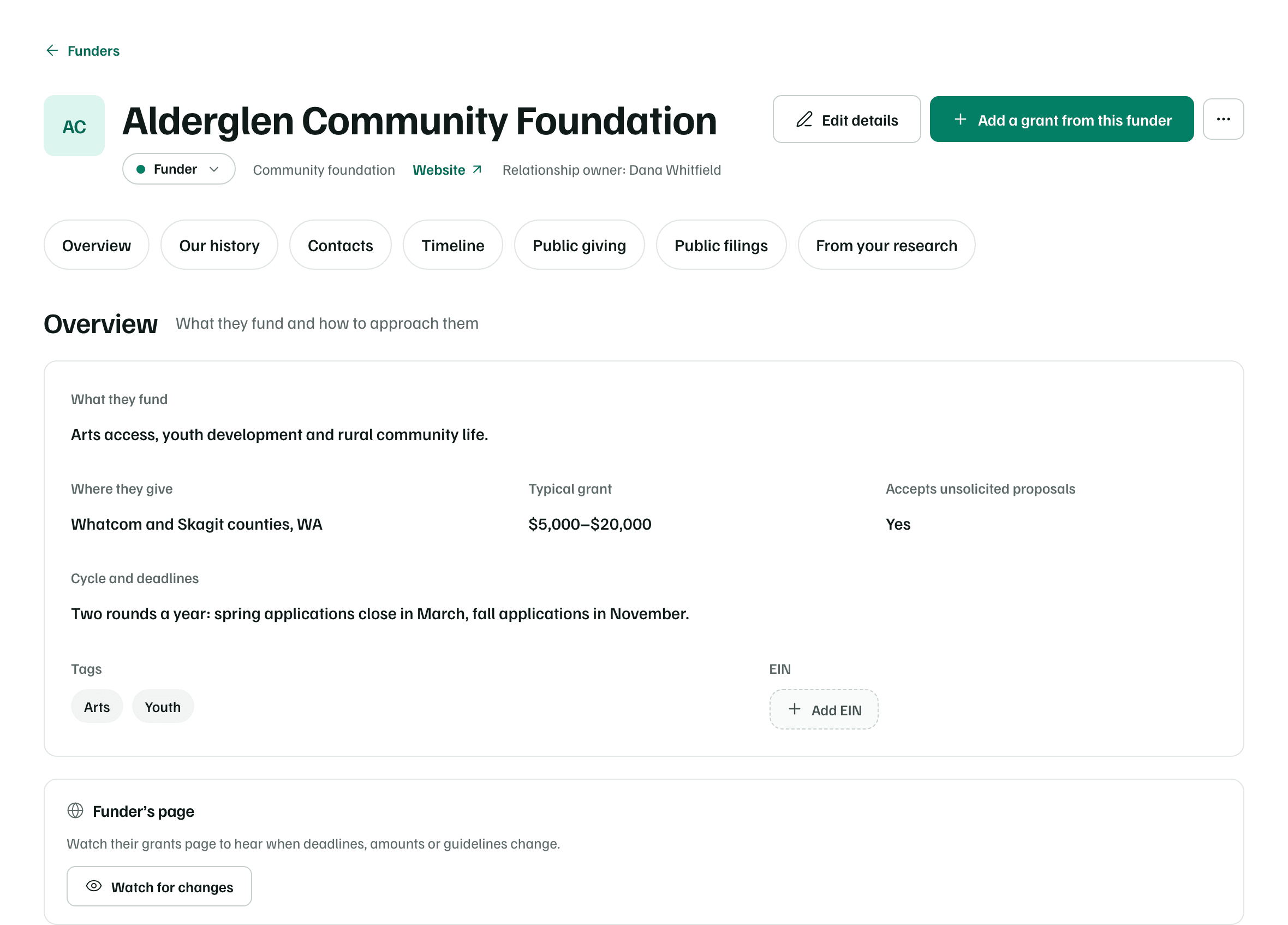This screenshot has width=1288, height=925.
Task: Click the plus icon in Add EIN
Action: [x=795, y=709]
